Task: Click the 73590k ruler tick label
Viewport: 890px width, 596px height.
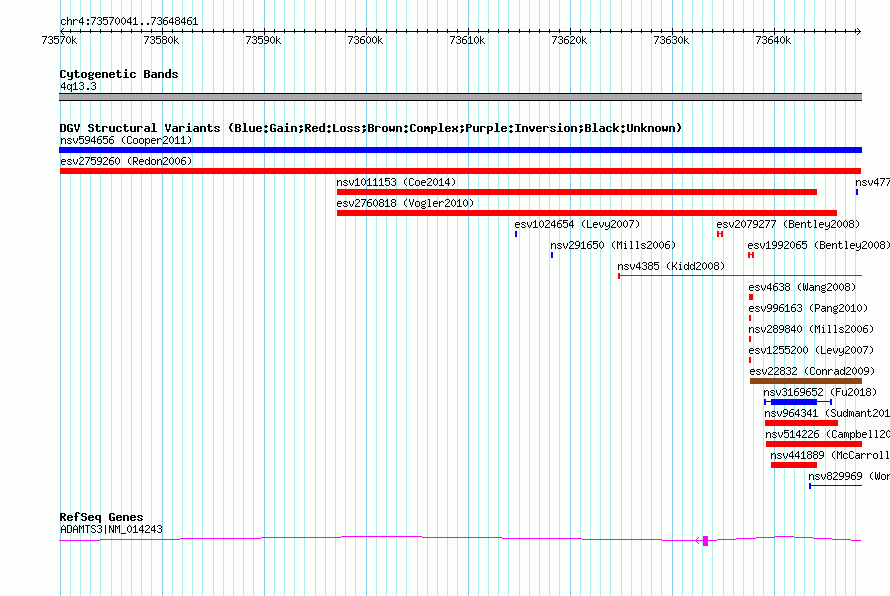Action: point(263,40)
